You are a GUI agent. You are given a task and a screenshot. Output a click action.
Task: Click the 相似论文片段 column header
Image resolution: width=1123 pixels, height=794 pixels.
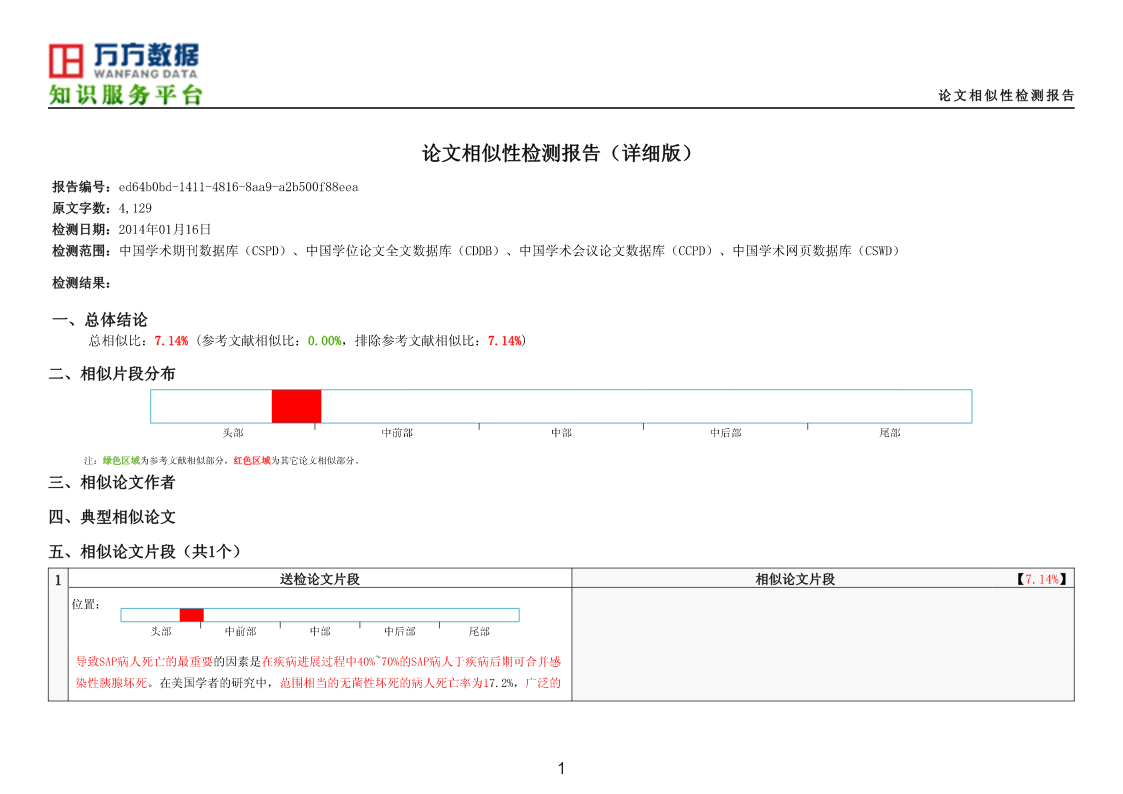tap(795, 579)
